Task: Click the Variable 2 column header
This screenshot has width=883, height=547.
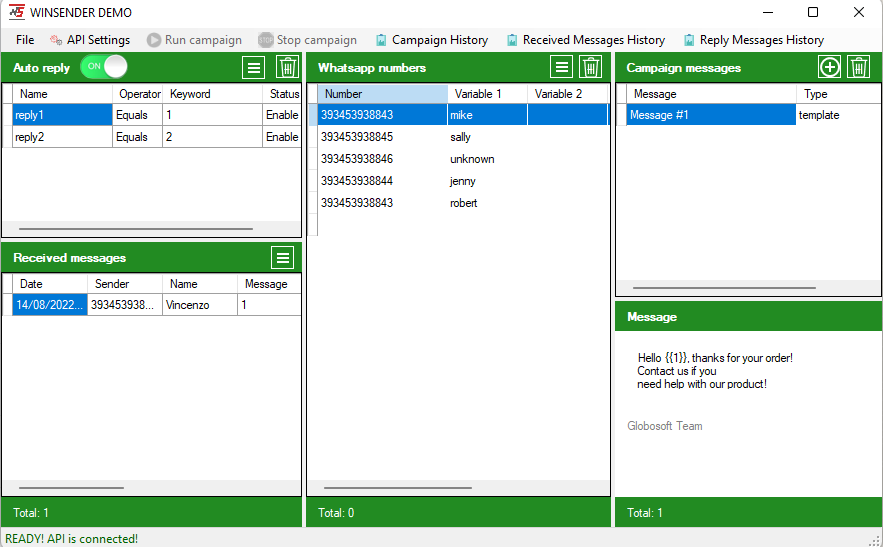Action: [x=568, y=94]
